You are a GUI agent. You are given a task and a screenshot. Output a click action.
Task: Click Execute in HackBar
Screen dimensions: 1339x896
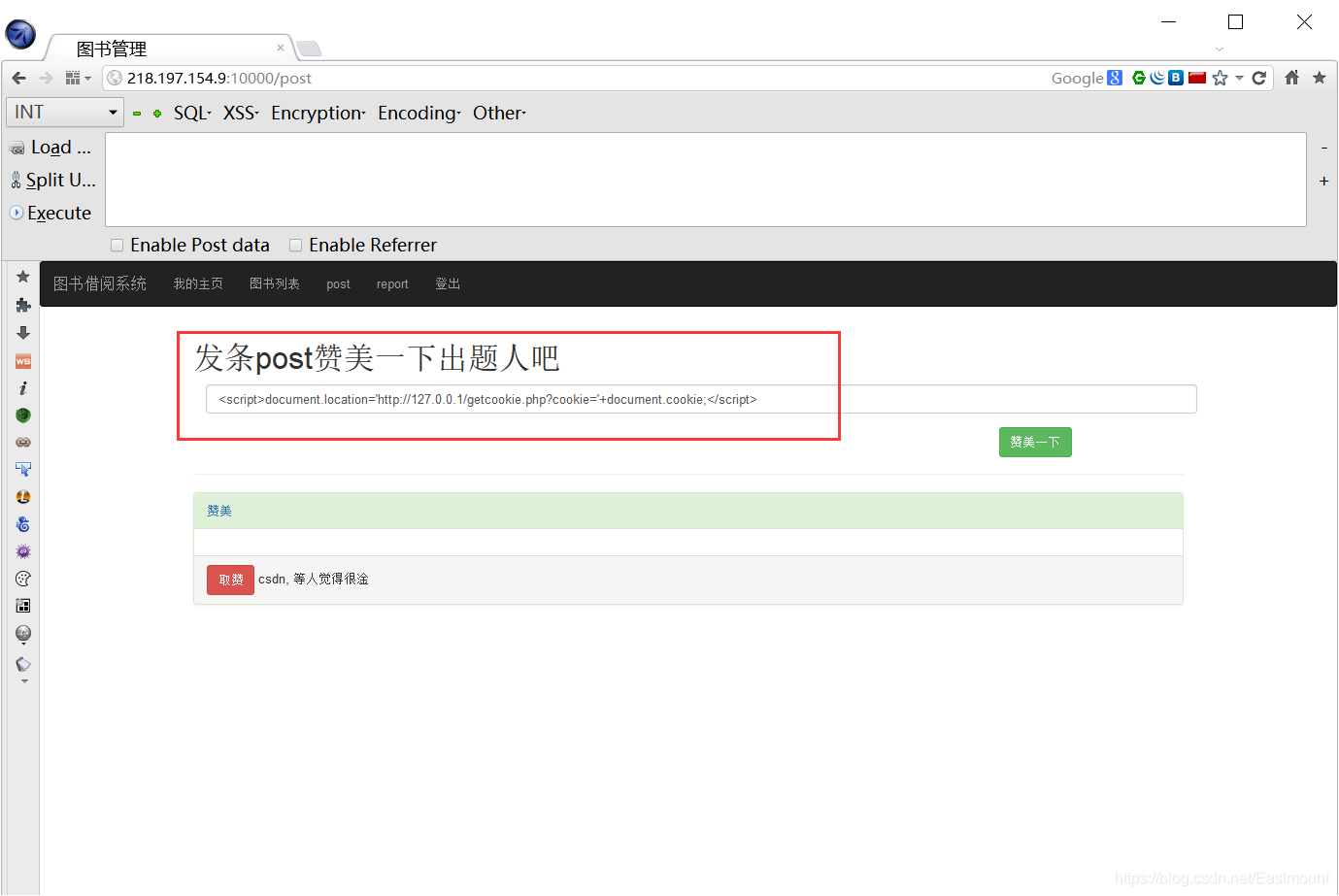click(x=50, y=213)
